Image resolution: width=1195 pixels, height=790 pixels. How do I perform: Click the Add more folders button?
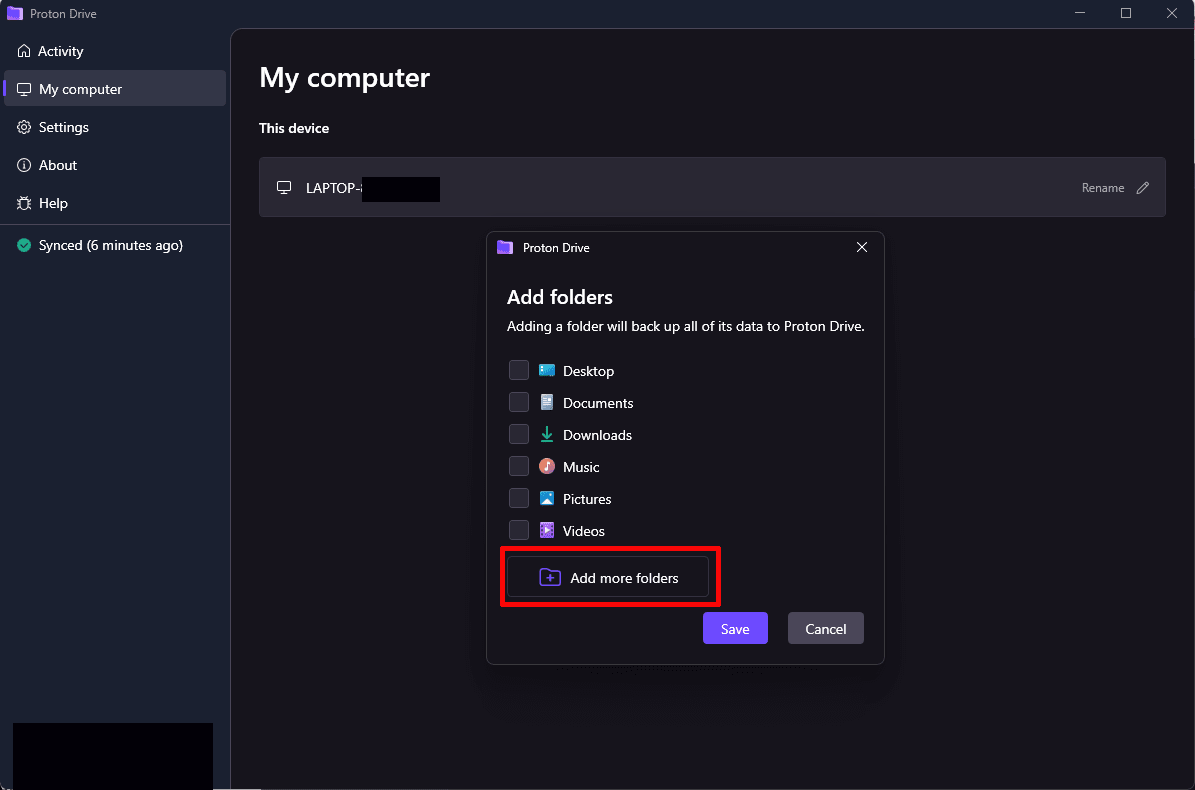click(609, 577)
